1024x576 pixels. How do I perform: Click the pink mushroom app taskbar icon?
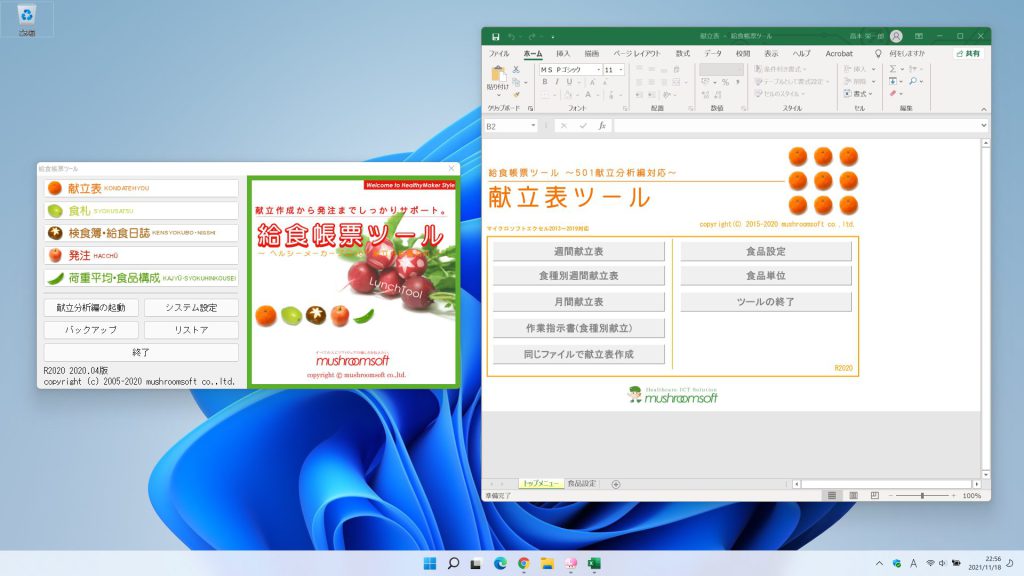(571, 563)
